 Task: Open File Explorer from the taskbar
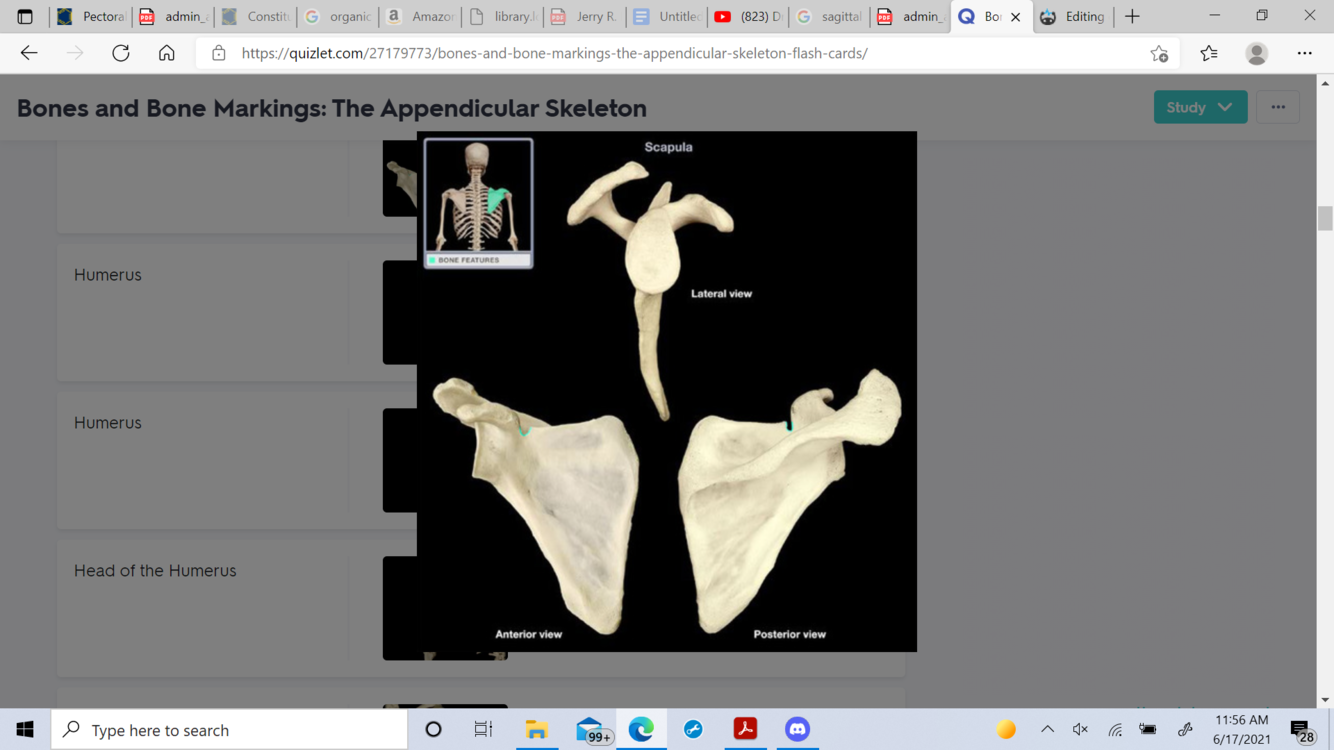pyautogui.click(x=537, y=730)
